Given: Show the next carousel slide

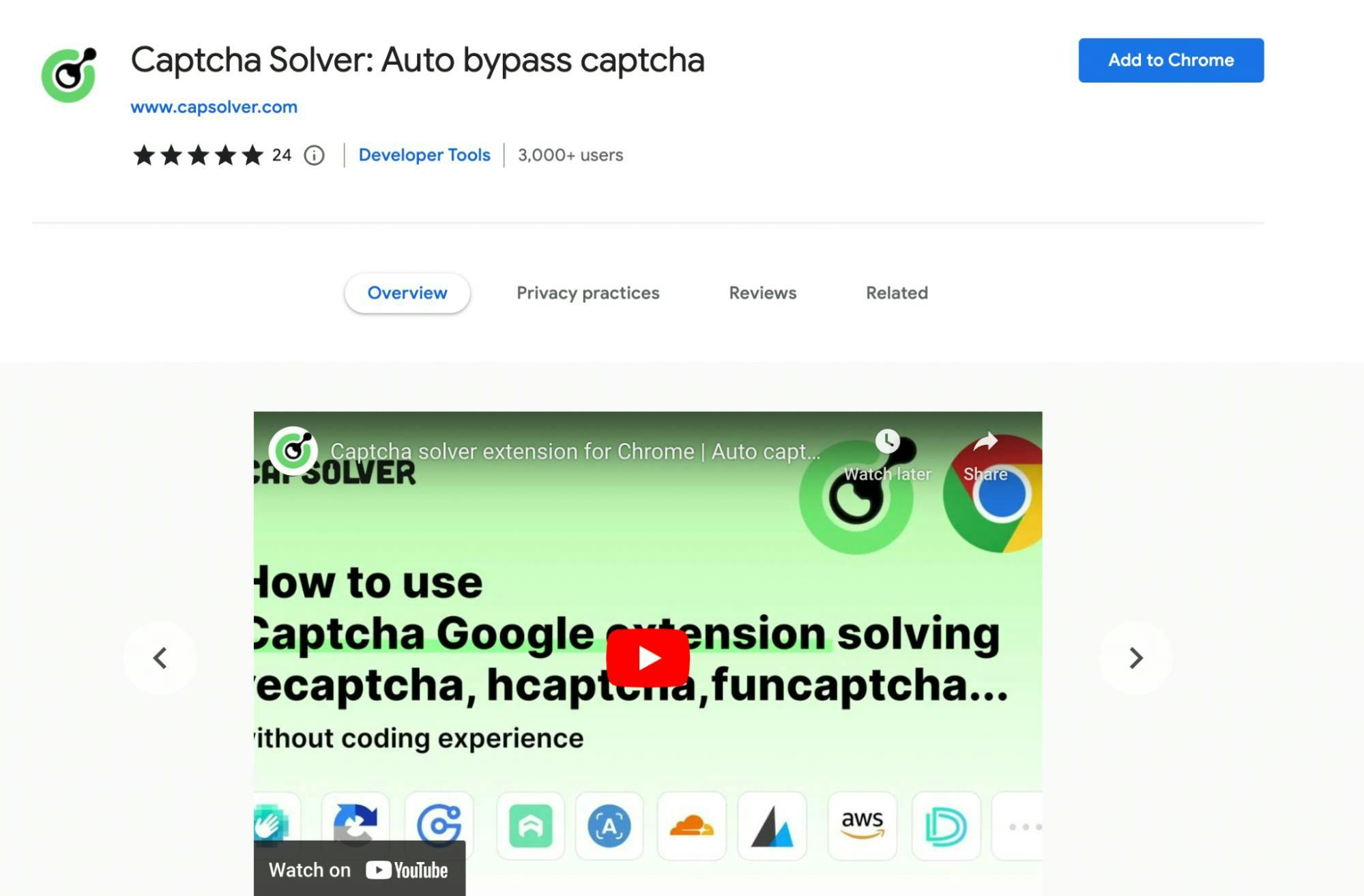Looking at the screenshot, I should 1135,658.
